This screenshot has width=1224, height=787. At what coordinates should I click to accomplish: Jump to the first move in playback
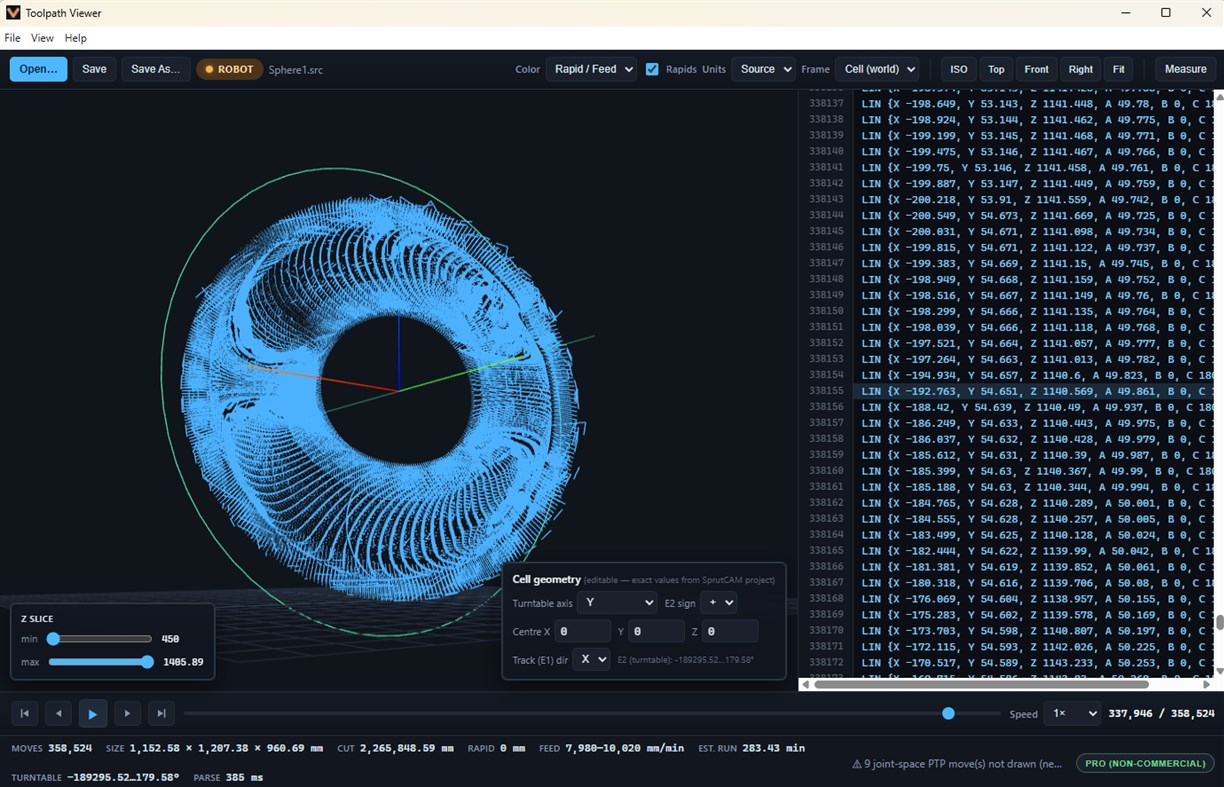(x=25, y=714)
